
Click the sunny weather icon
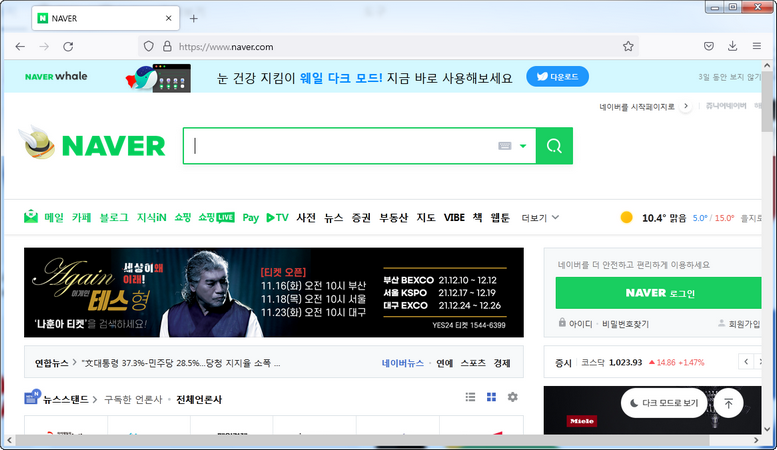[626, 218]
